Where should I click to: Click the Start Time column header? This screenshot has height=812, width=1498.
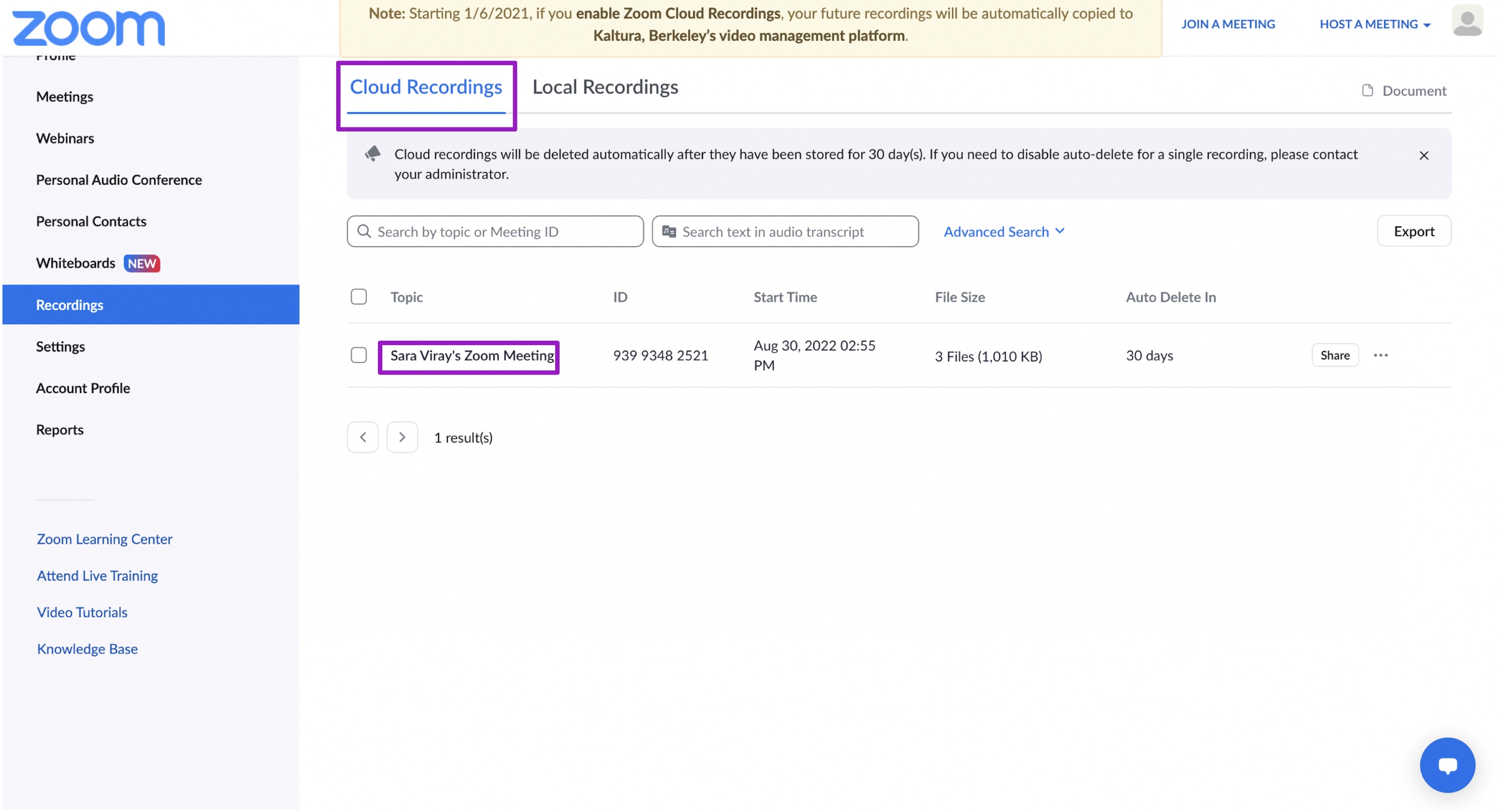785,297
